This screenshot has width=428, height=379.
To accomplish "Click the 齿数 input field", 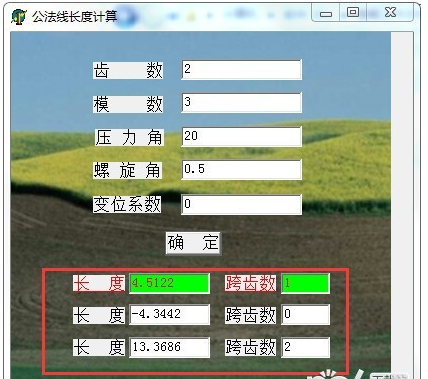I will pyautogui.click(x=242, y=70).
